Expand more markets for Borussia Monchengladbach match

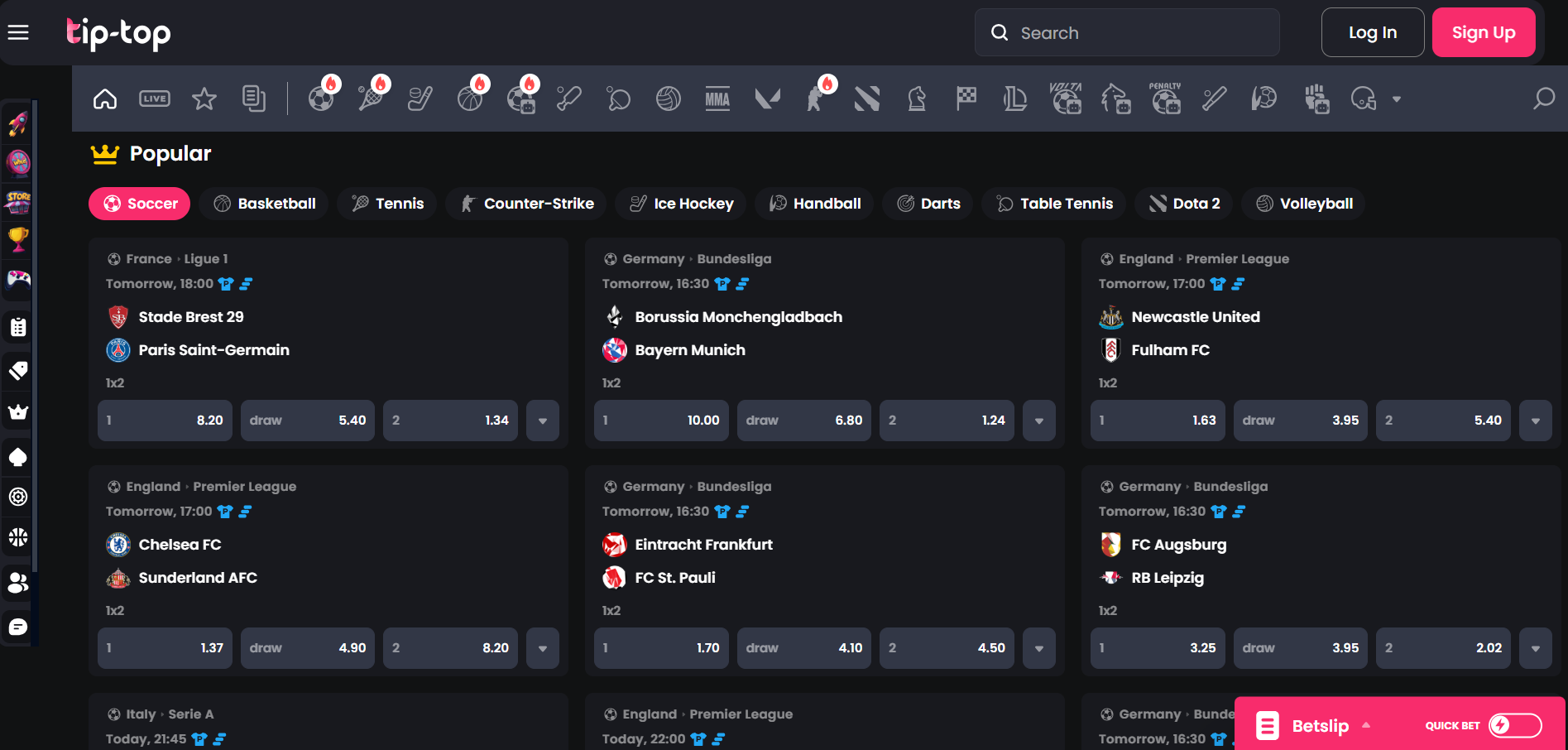(x=1039, y=421)
